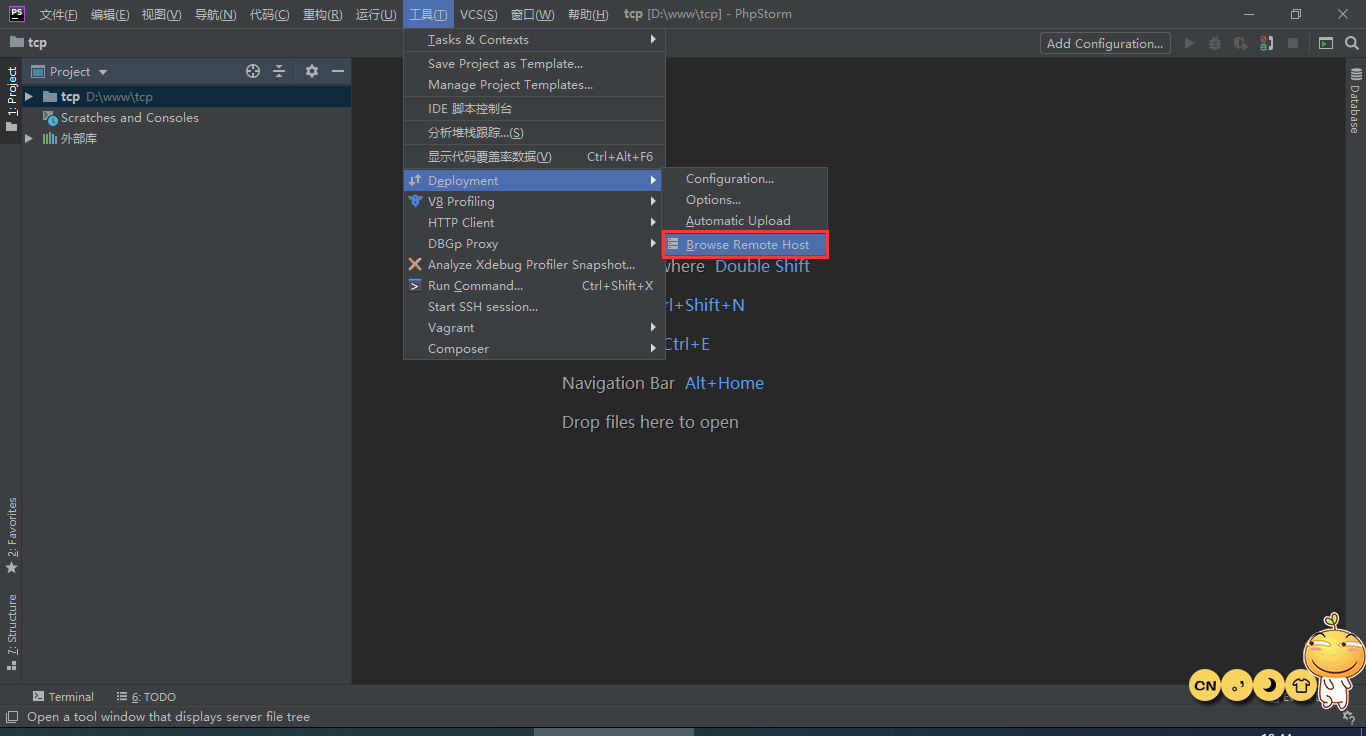Image resolution: width=1366 pixels, height=736 pixels.
Task: Open the 导航(N) menu
Action: [215, 14]
